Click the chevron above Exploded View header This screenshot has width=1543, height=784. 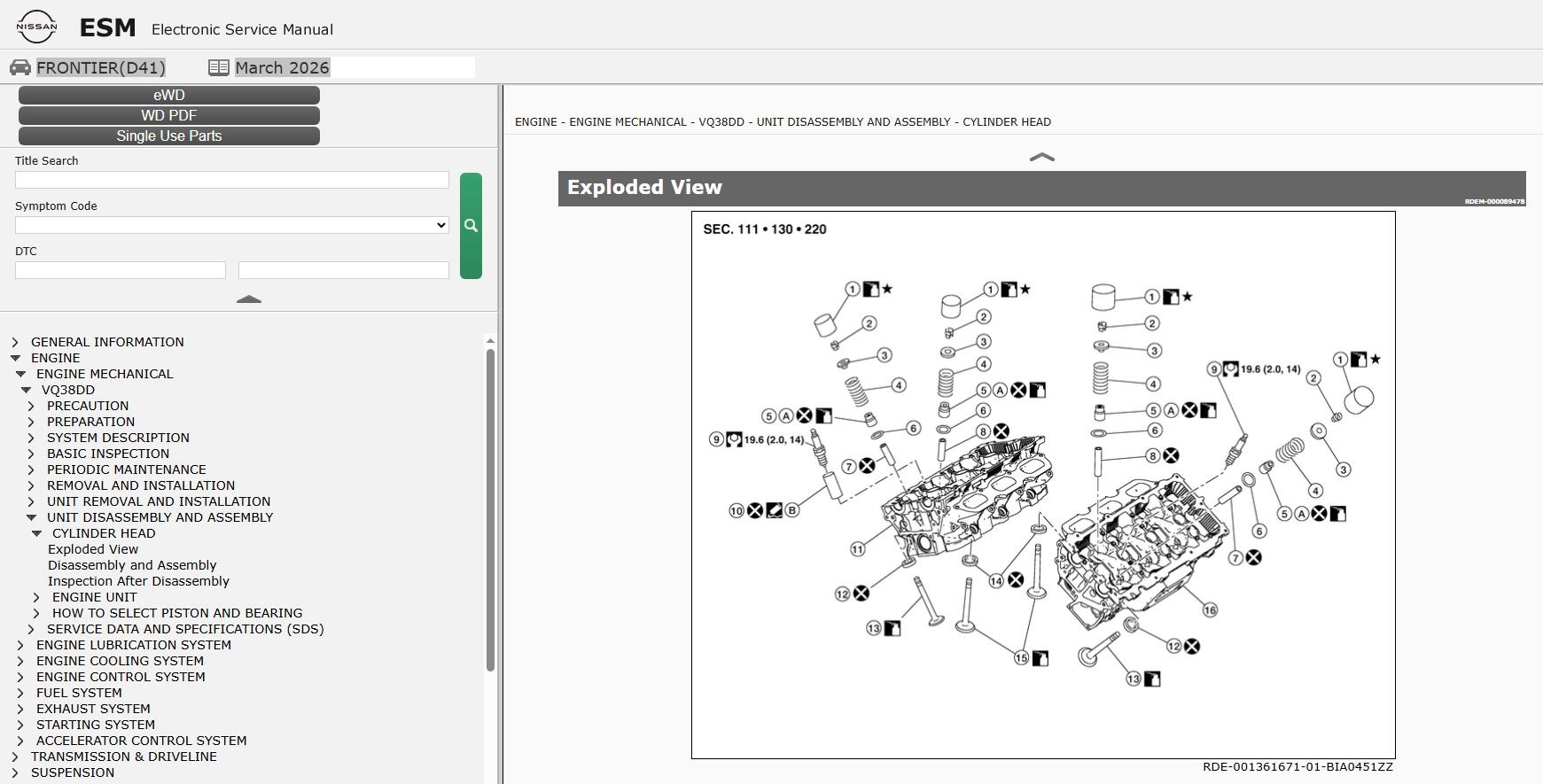pos(1041,157)
